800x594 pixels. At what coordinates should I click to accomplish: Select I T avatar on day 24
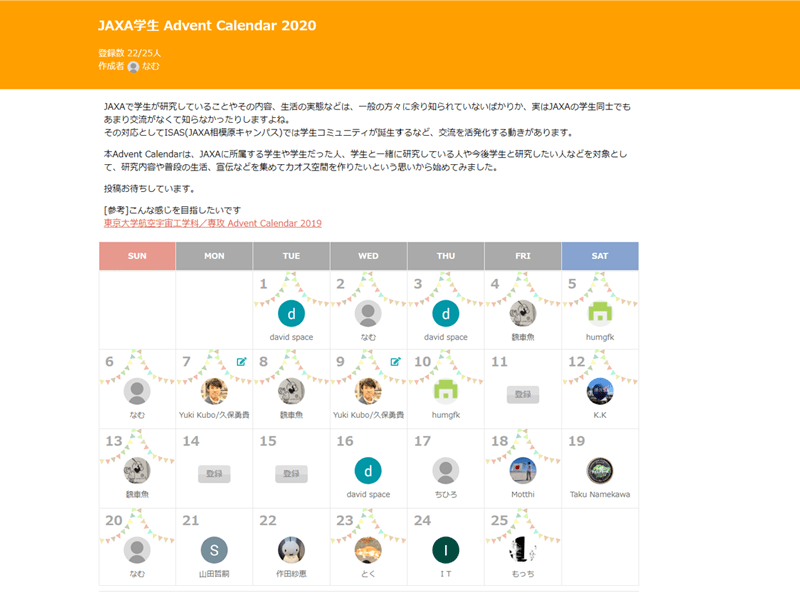point(445,550)
